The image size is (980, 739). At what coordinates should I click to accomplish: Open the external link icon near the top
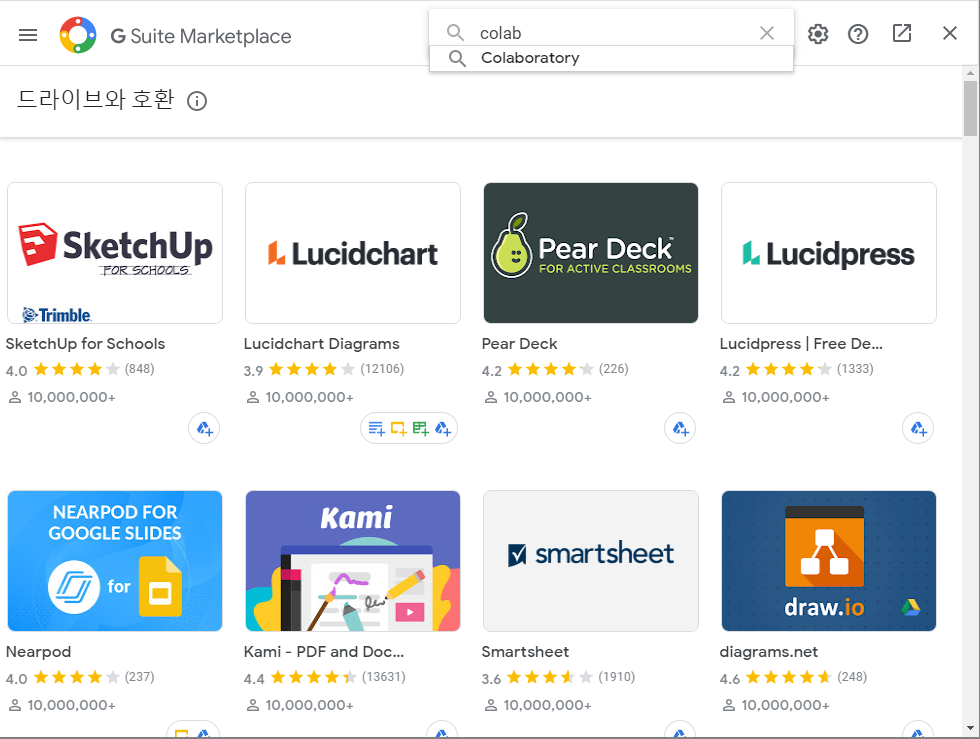(x=902, y=33)
